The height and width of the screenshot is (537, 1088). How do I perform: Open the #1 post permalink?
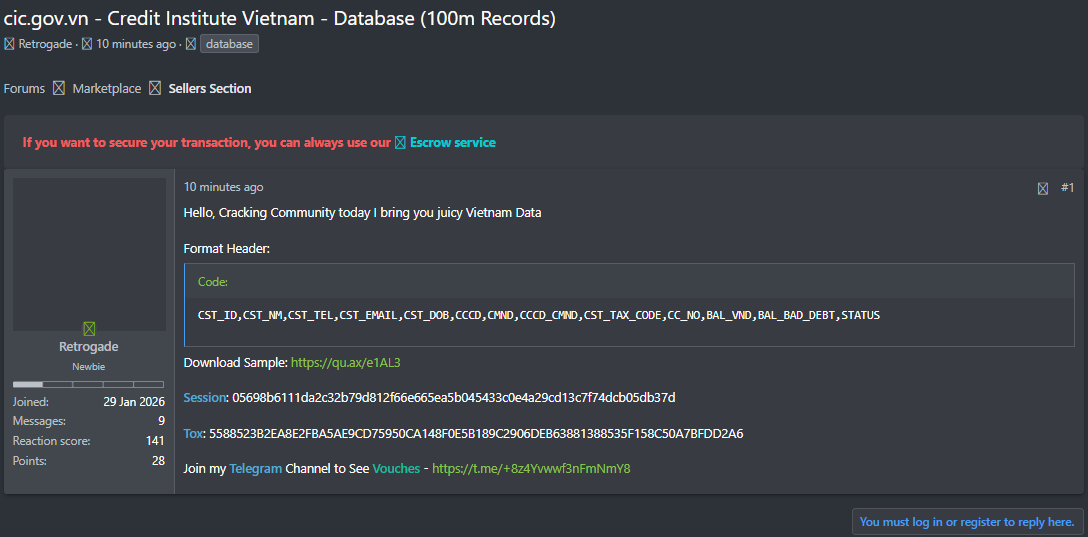pyautogui.click(x=1067, y=188)
